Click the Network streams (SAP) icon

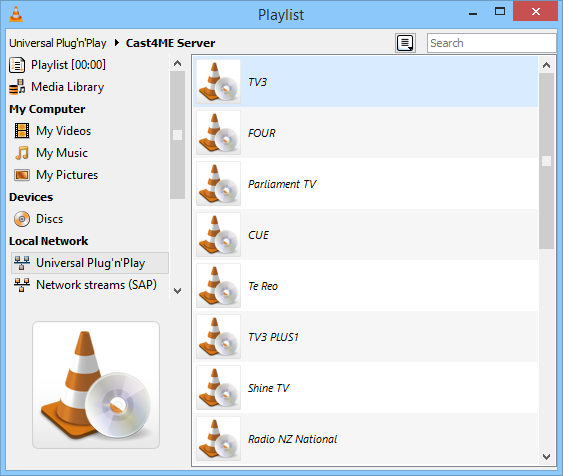[x=22, y=285]
